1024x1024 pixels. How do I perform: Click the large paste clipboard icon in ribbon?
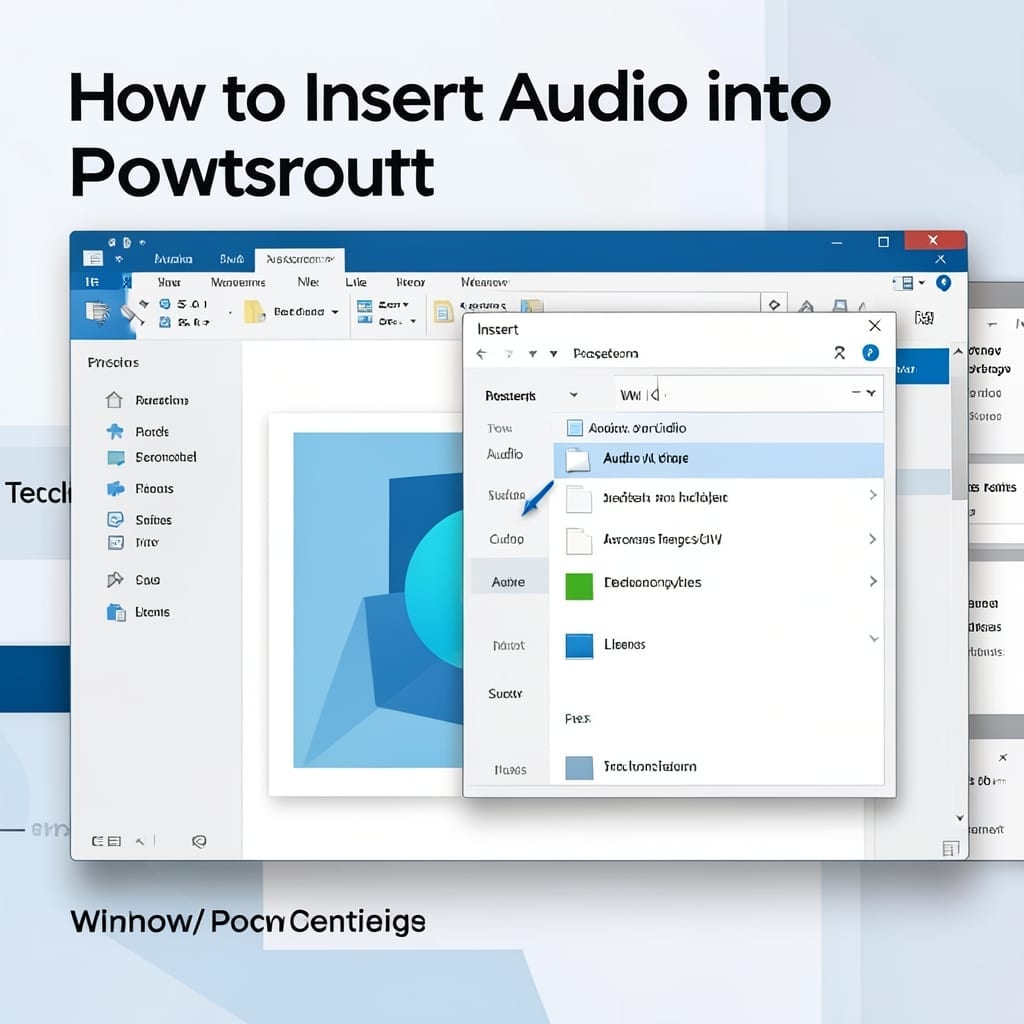(x=98, y=313)
